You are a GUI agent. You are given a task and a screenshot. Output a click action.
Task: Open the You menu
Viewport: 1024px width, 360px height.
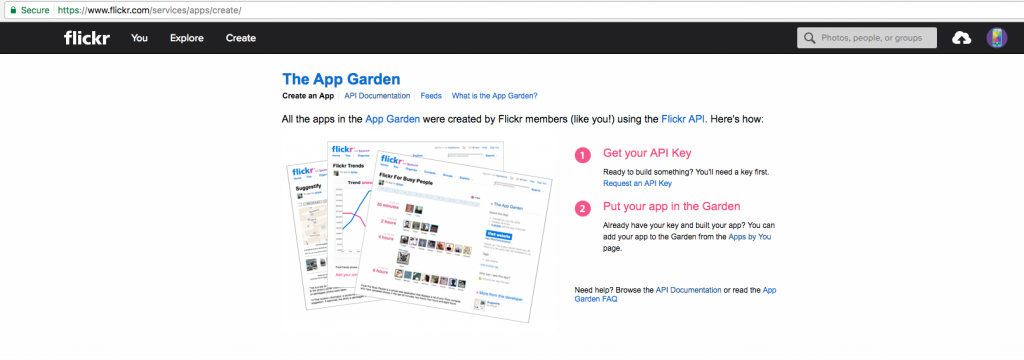point(139,38)
